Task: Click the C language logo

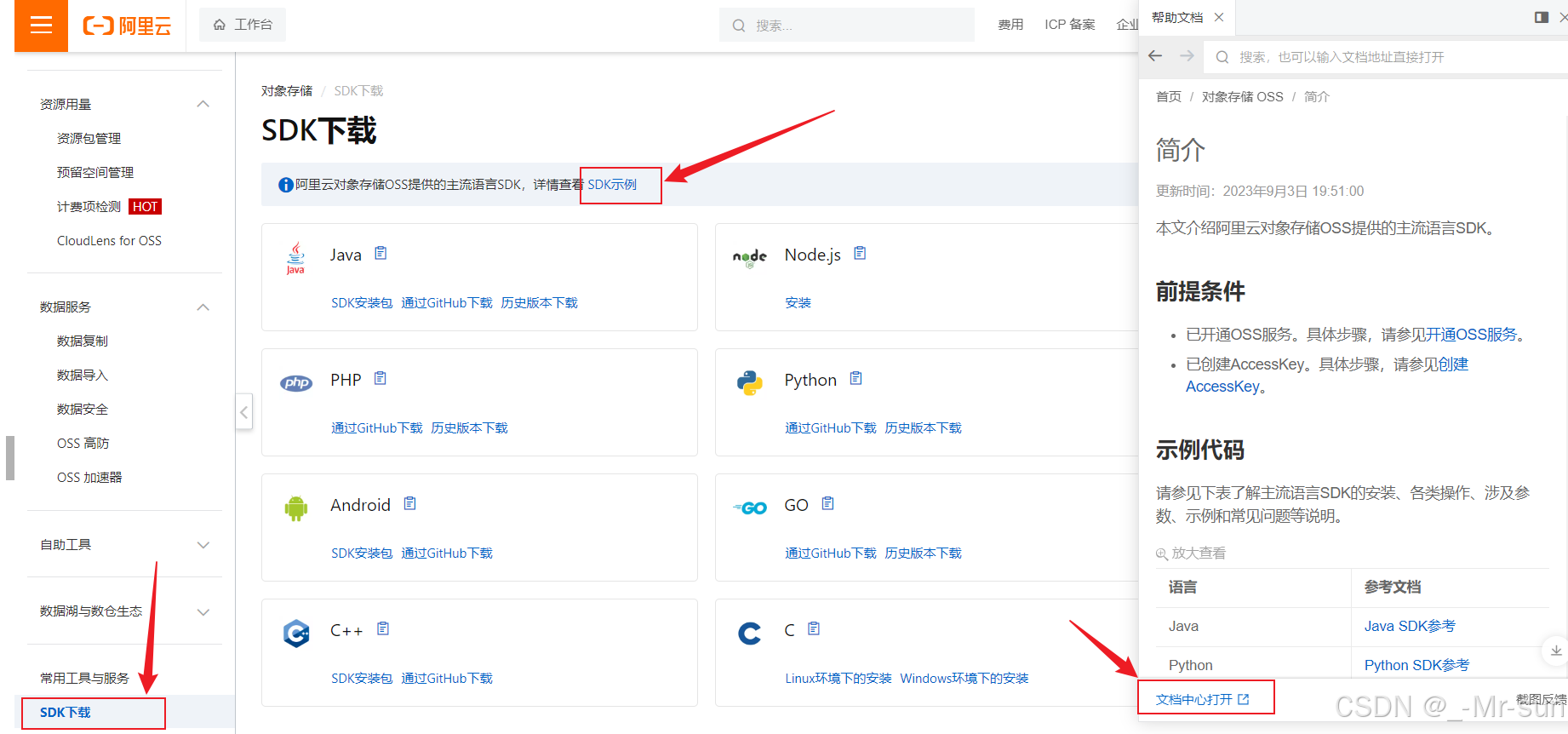Action: (750, 634)
